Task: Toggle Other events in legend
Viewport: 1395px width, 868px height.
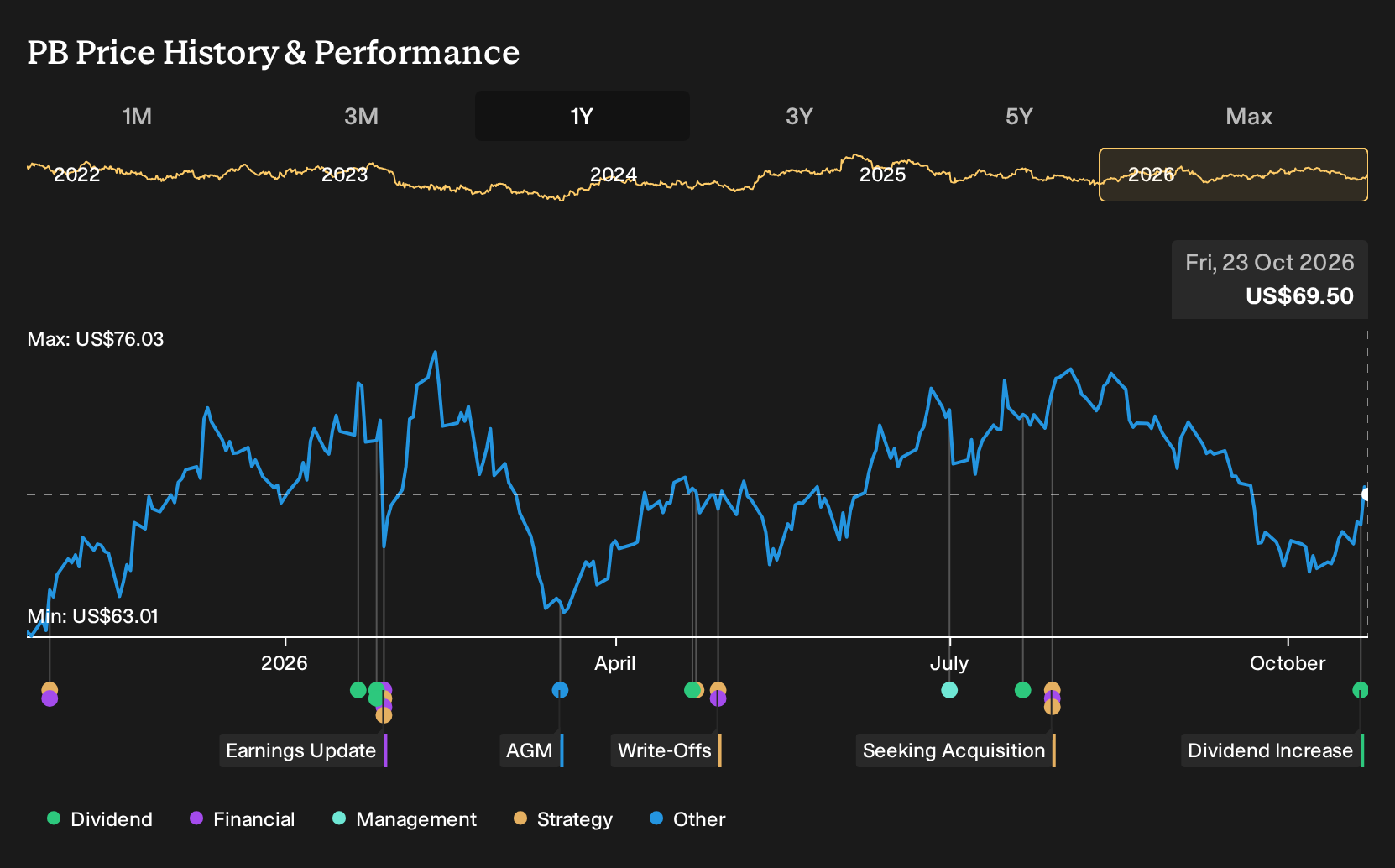Action: coord(687,819)
